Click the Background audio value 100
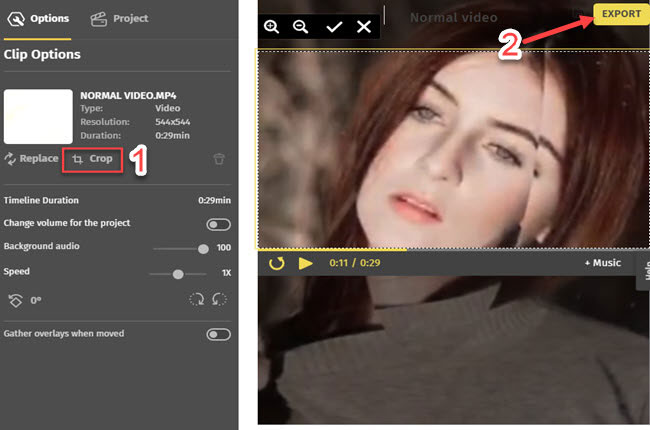The width and height of the screenshot is (650, 430). click(x=224, y=248)
